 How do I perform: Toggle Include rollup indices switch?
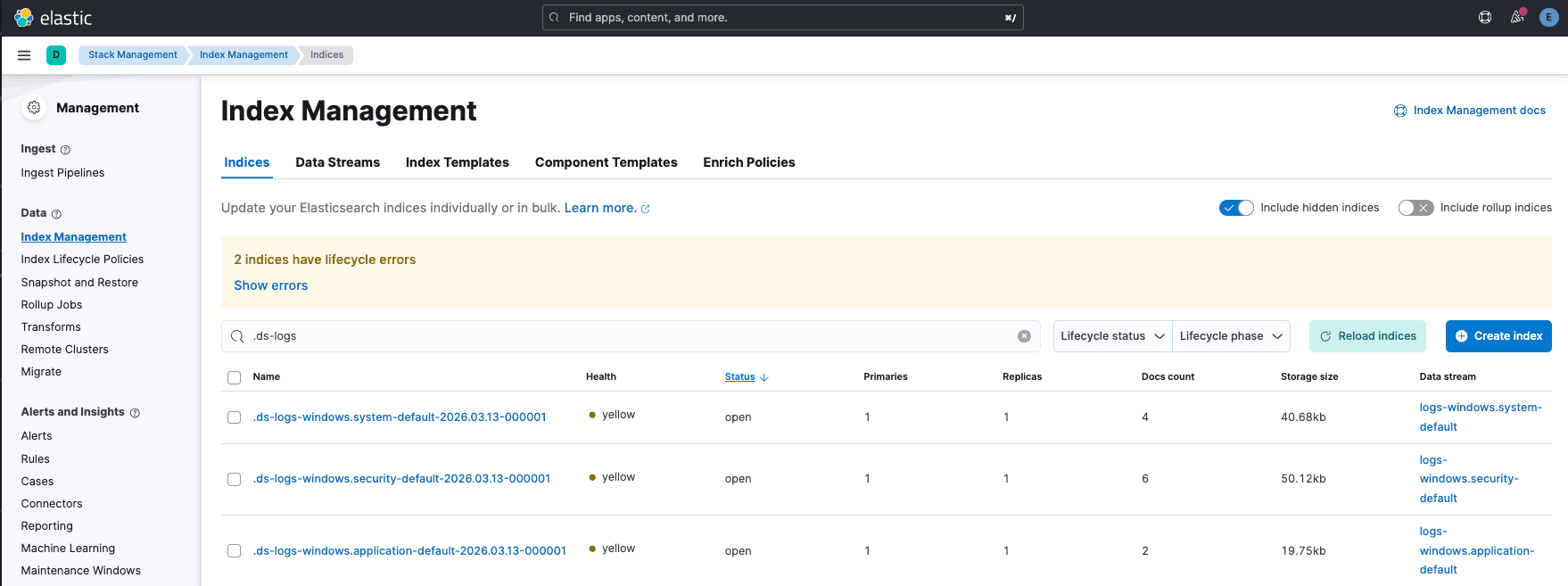pyautogui.click(x=1415, y=208)
